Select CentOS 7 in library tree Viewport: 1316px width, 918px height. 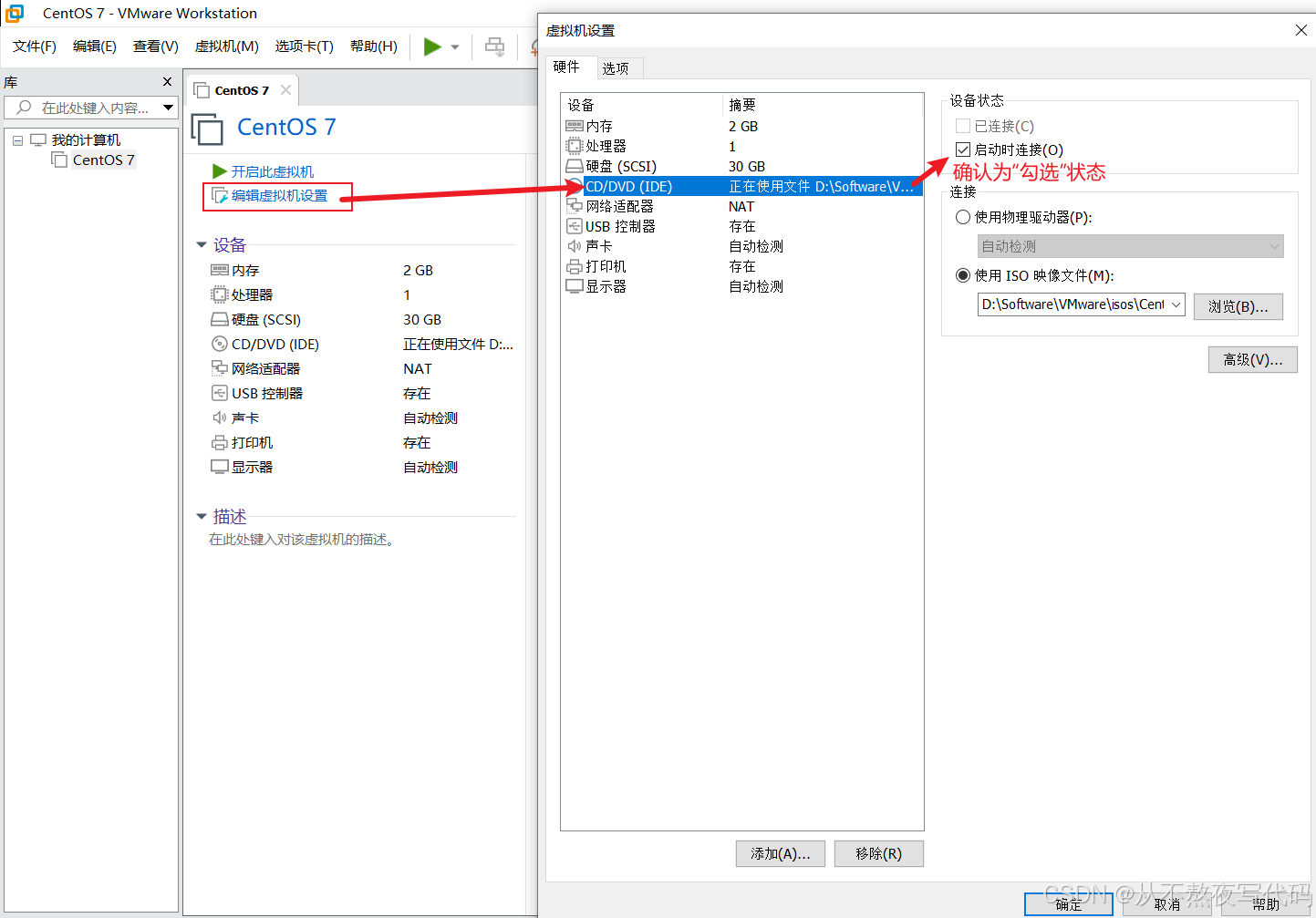[x=103, y=160]
